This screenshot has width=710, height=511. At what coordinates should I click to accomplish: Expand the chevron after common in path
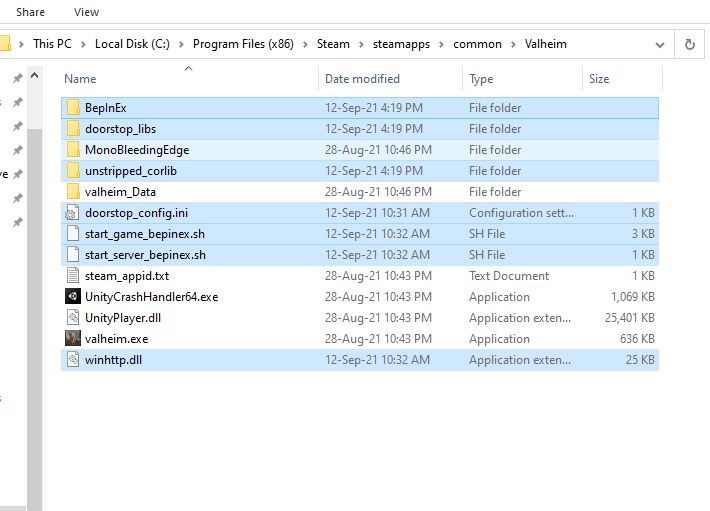pos(513,44)
